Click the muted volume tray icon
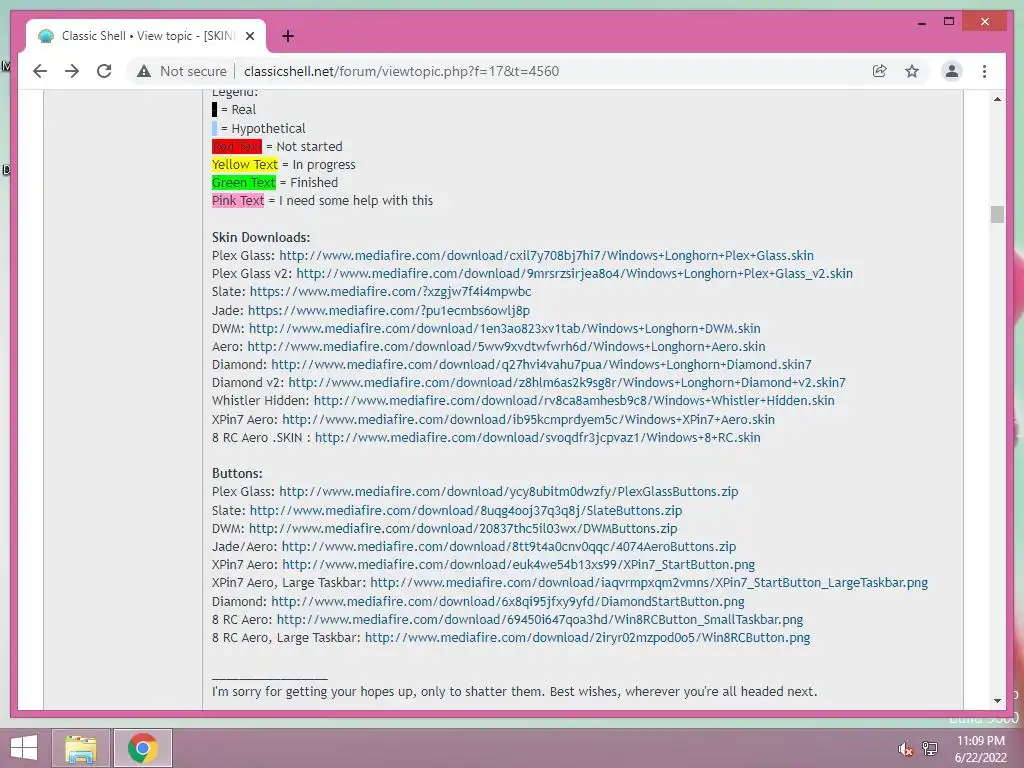The width and height of the screenshot is (1024, 768). pos(905,749)
